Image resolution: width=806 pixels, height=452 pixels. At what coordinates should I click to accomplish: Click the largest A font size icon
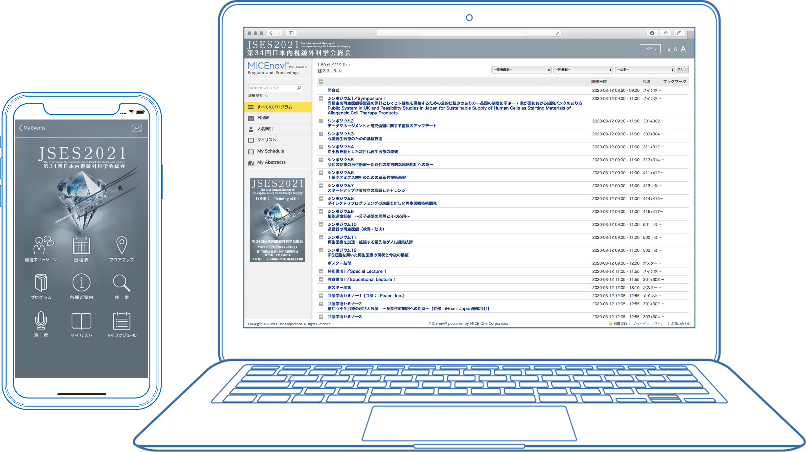(683, 49)
